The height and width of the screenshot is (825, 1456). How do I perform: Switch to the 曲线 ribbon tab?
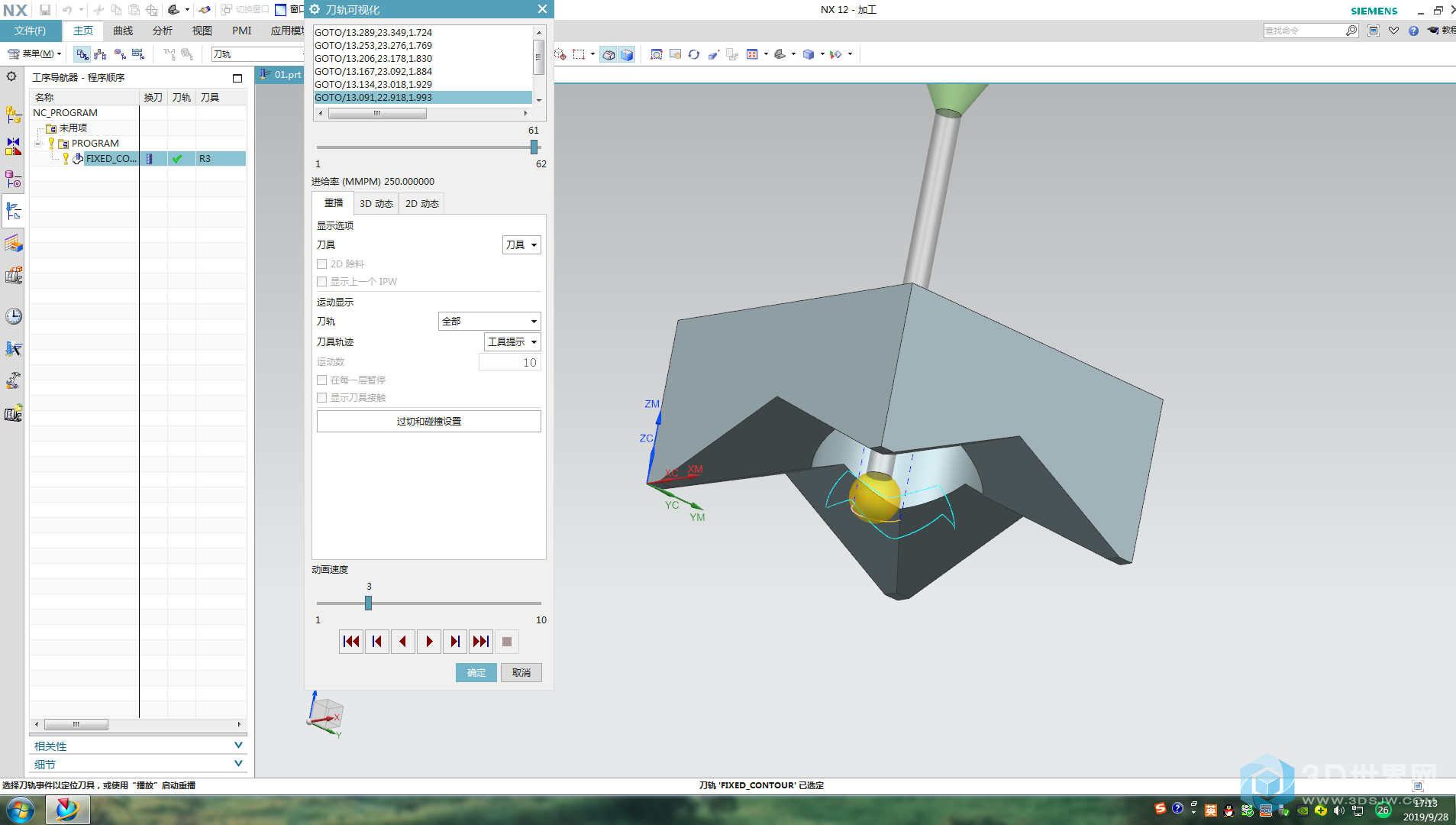[x=123, y=31]
